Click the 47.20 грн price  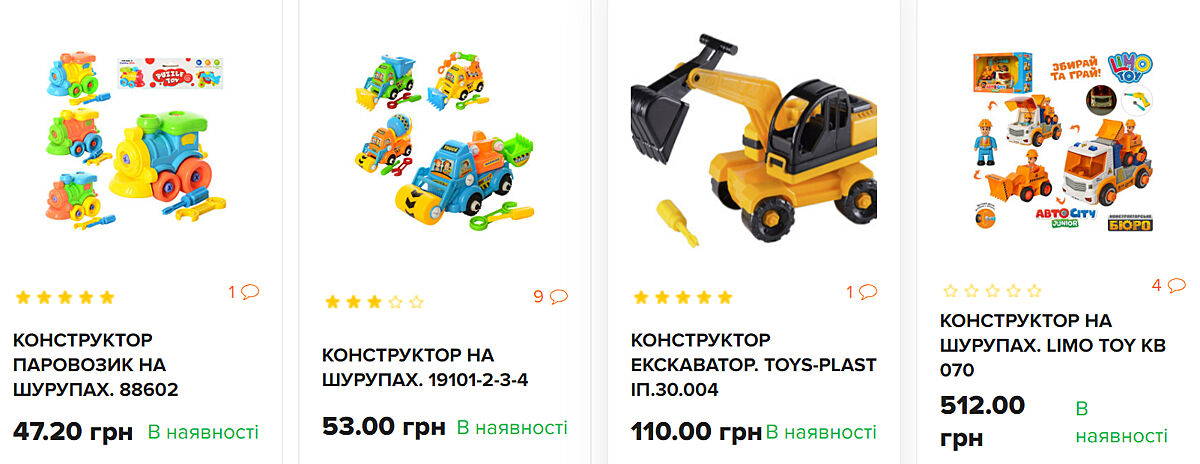coord(73,432)
